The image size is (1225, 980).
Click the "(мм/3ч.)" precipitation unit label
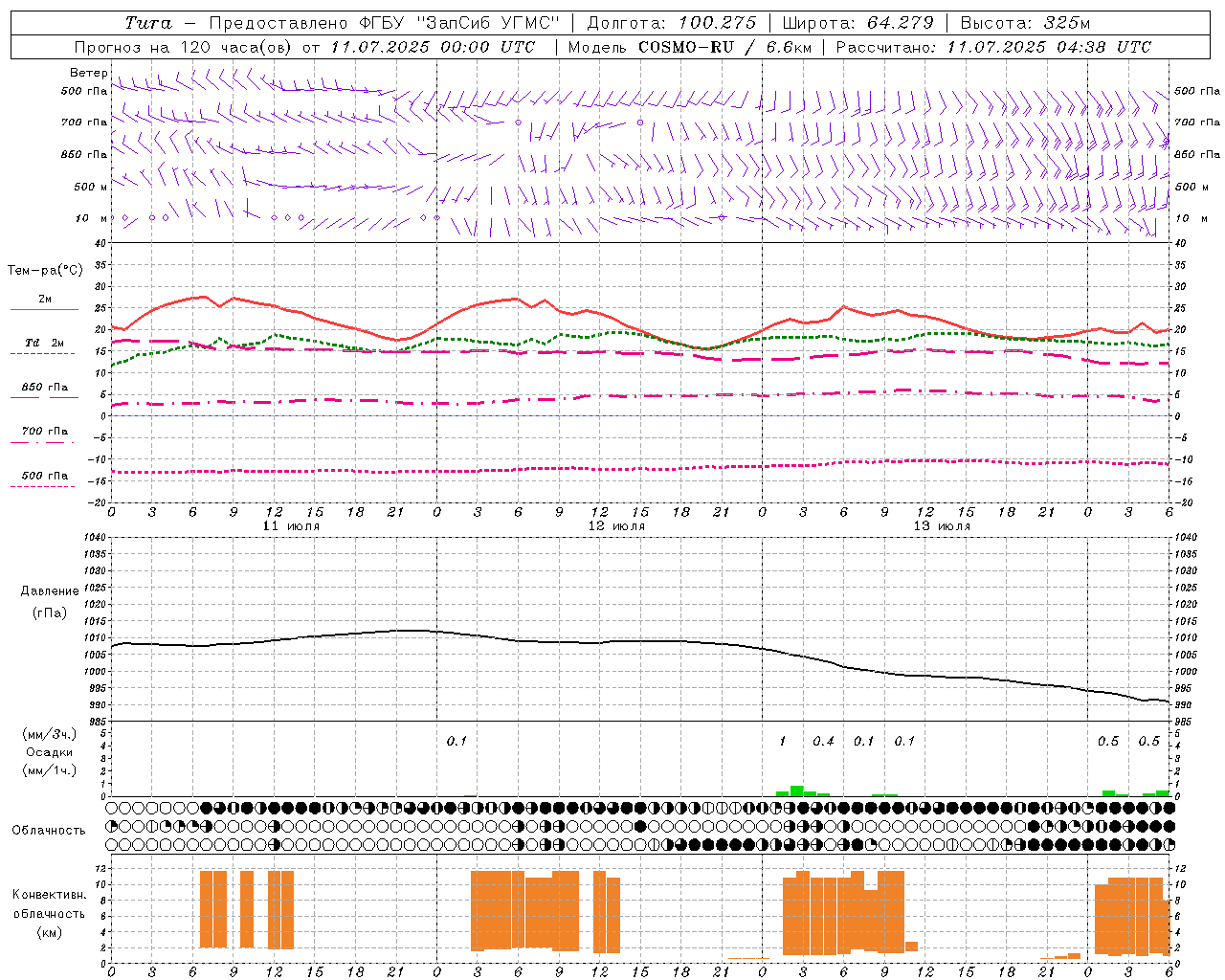point(50,735)
